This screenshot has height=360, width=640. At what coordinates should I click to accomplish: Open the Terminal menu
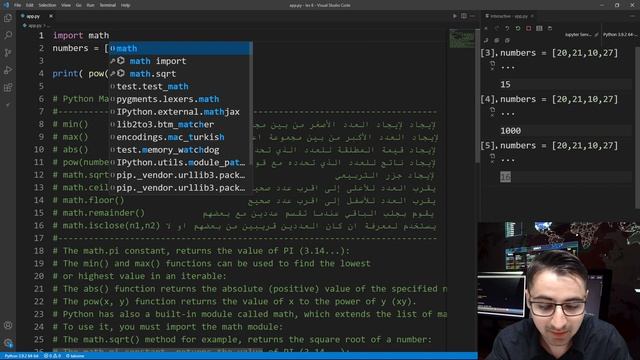coord(107,5)
